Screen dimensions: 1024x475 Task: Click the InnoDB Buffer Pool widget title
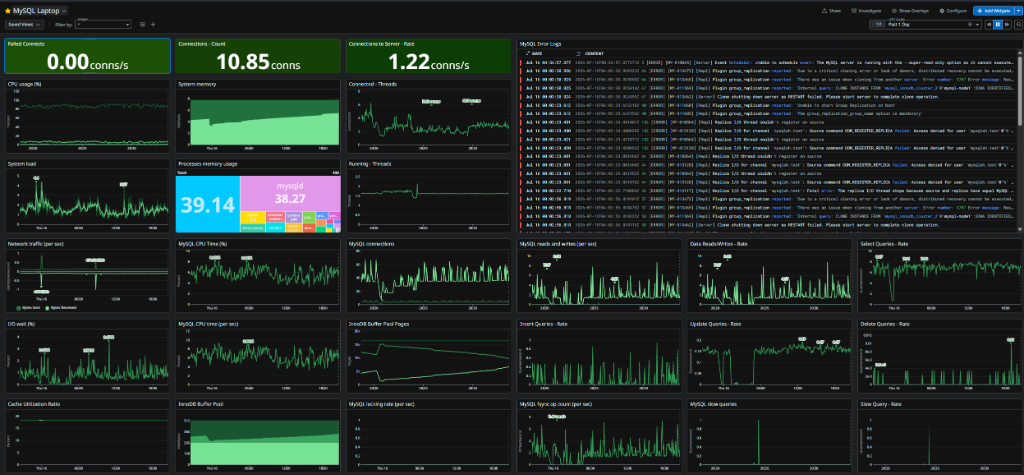pyautogui.click(x=200, y=403)
